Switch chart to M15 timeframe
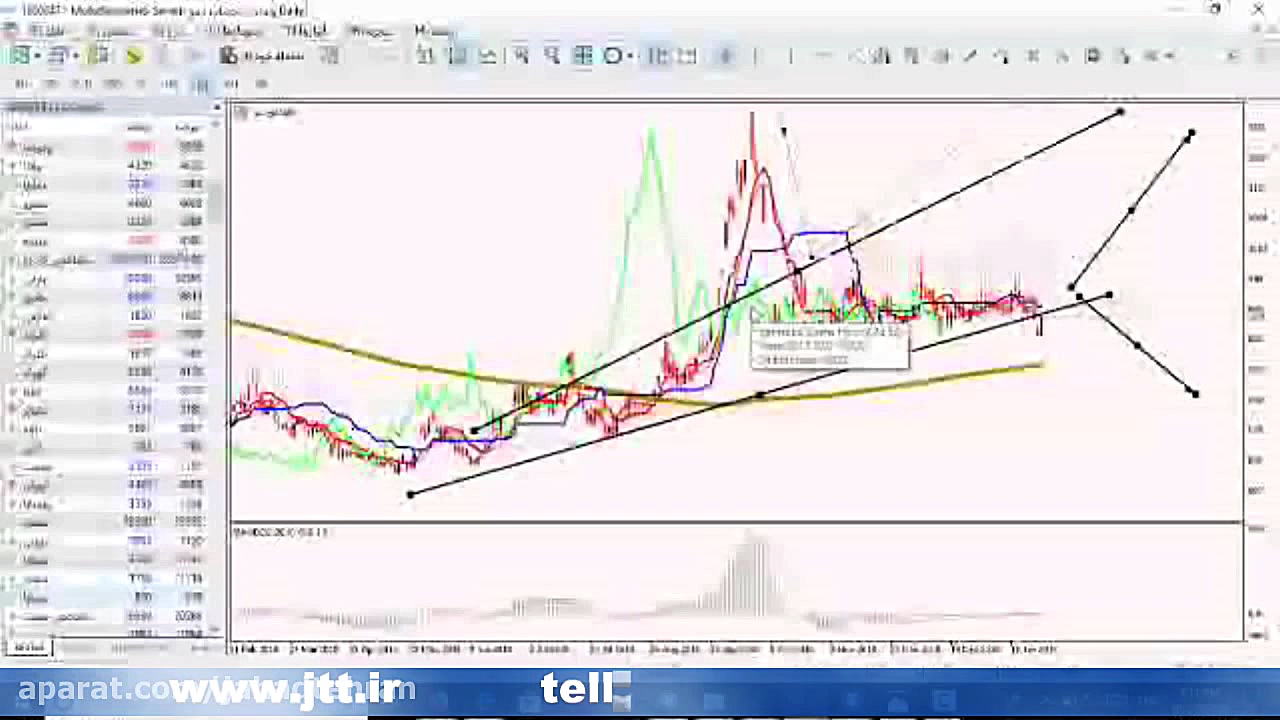Image resolution: width=1280 pixels, height=720 pixels. tap(82, 84)
